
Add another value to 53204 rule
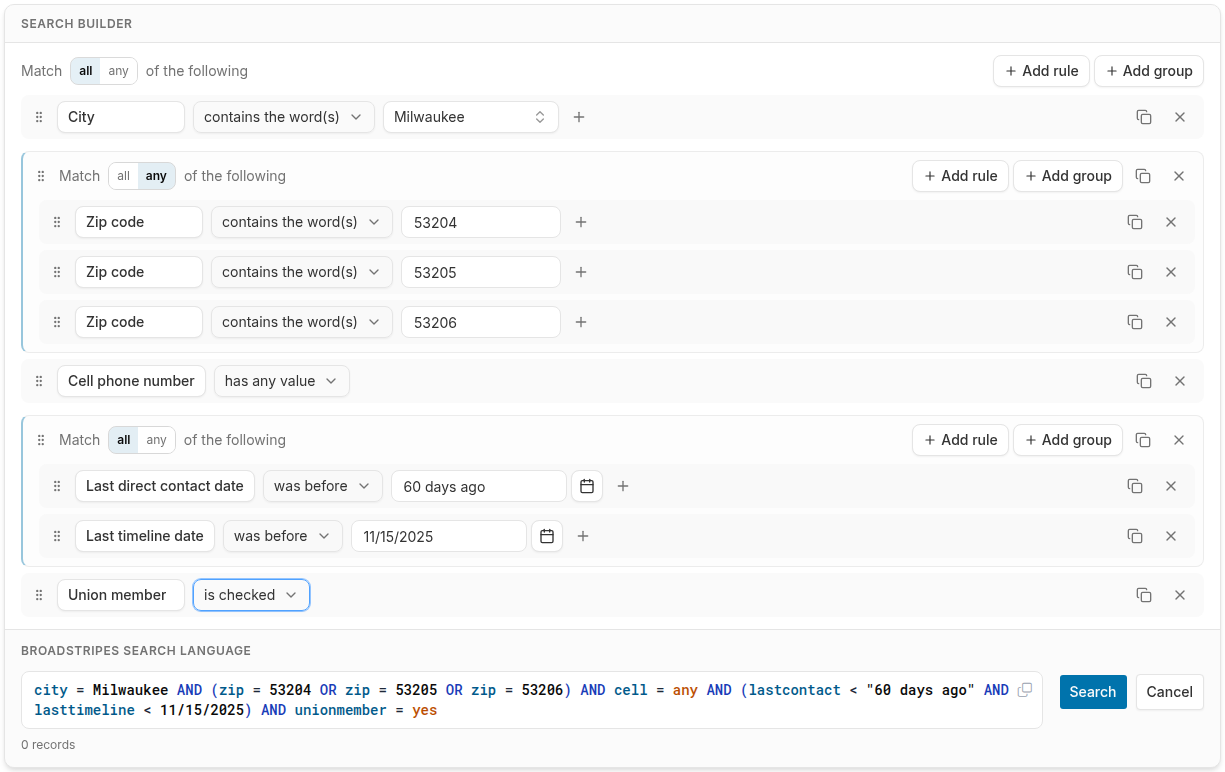(581, 222)
